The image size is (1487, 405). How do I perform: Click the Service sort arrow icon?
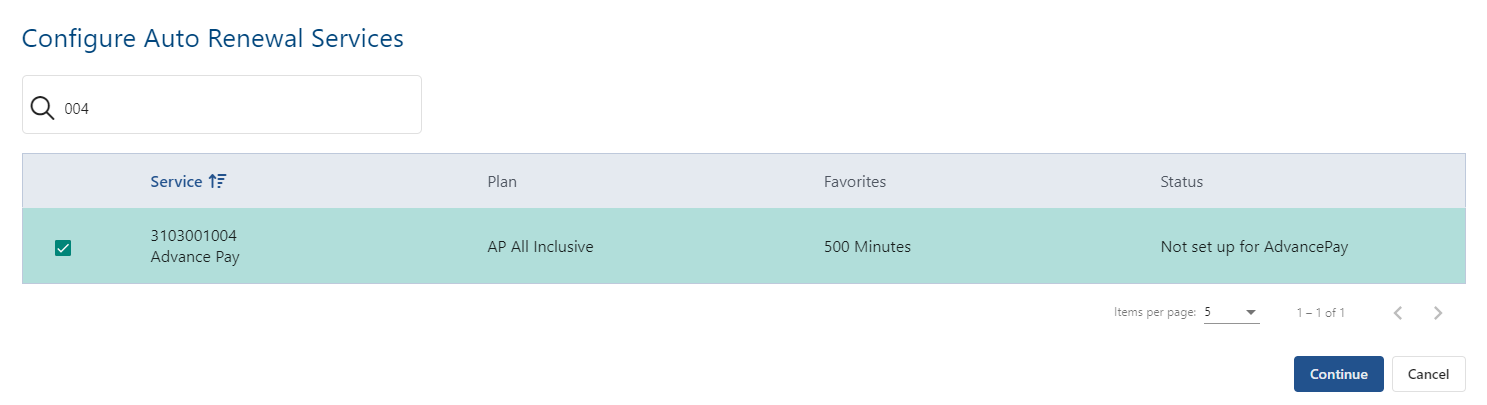218,181
